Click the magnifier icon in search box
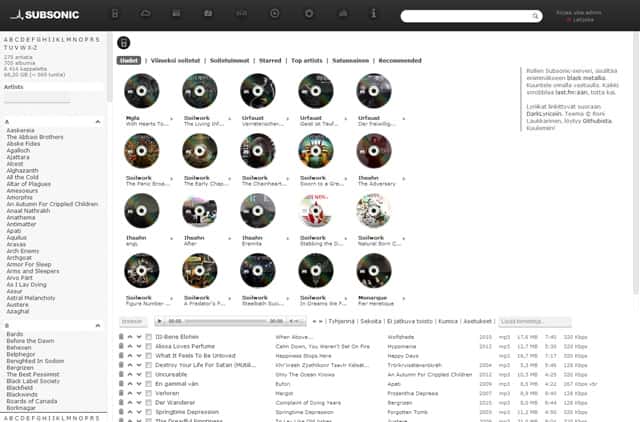 pos(535,16)
